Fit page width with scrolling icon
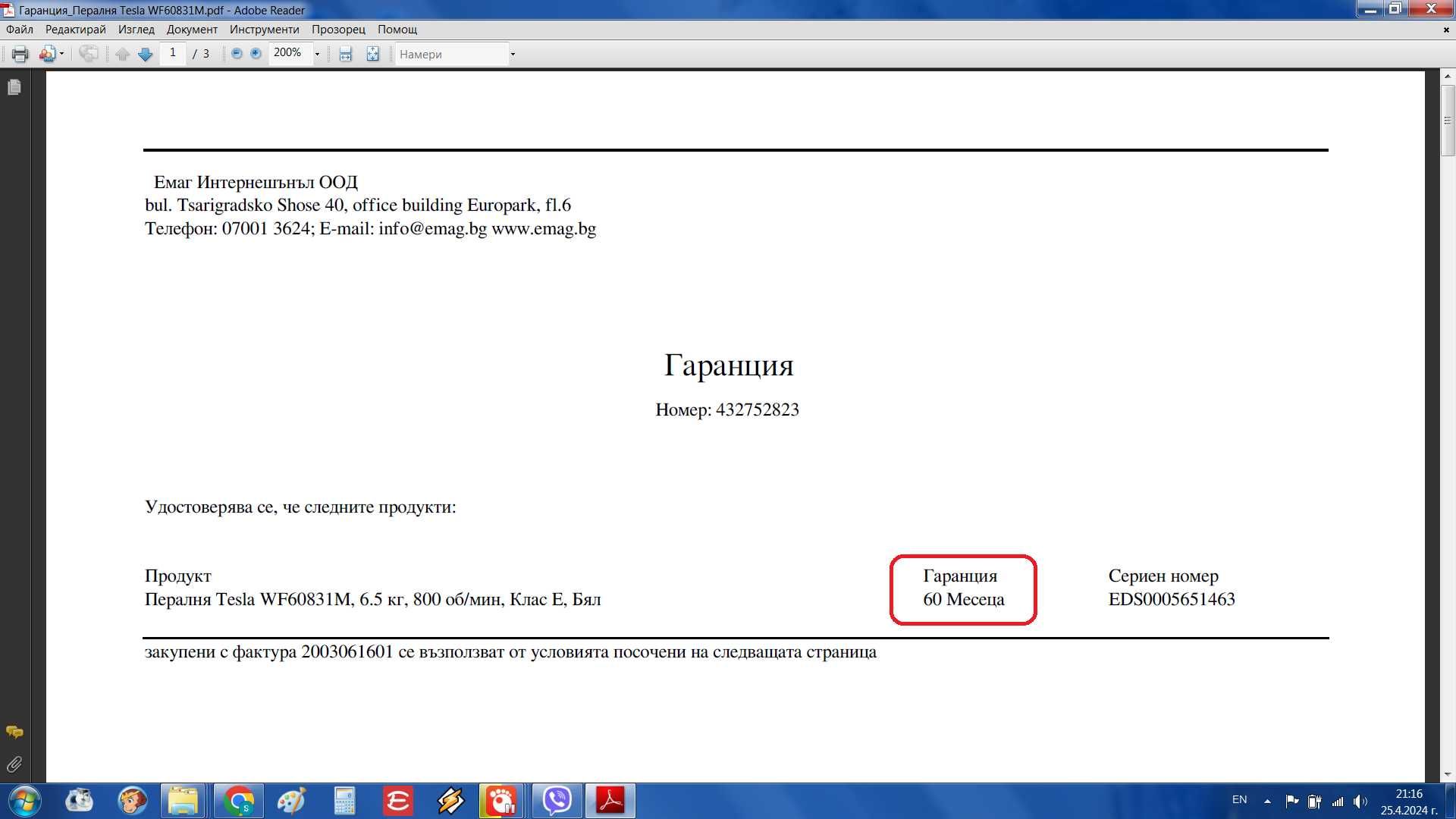 pyautogui.click(x=346, y=54)
